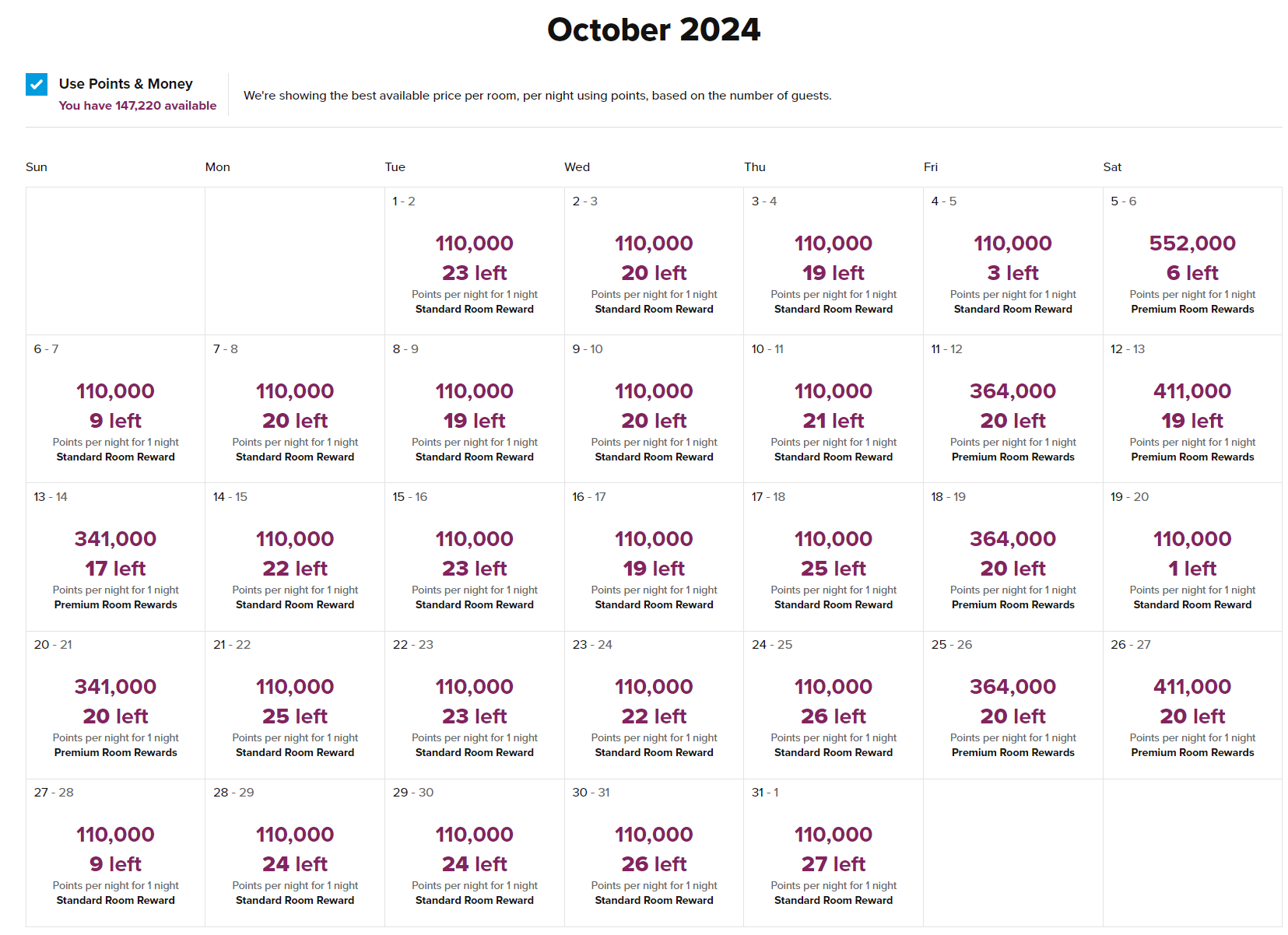Select the 20 - 21 Sunday Premium Room Rewards
Image resolution: width=1288 pixels, height=935 pixels.
click(x=115, y=705)
